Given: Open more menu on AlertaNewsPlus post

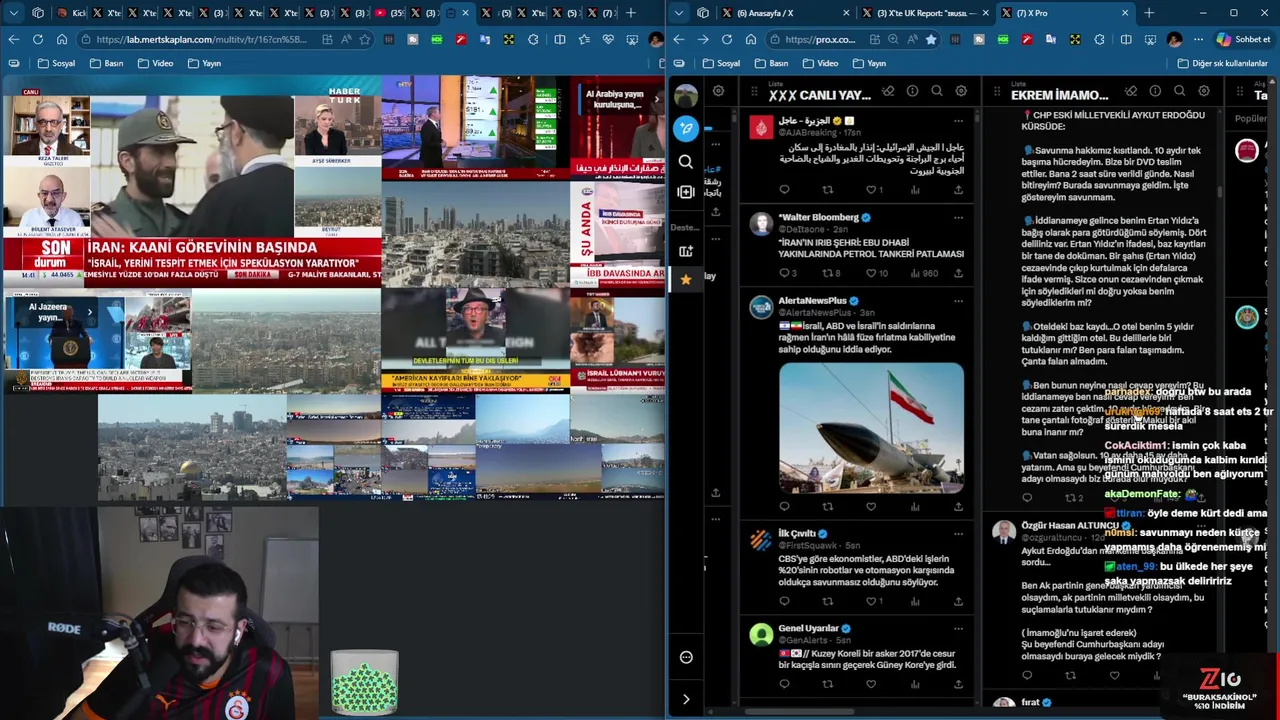Looking at the screenshot, I should [958, 300].
